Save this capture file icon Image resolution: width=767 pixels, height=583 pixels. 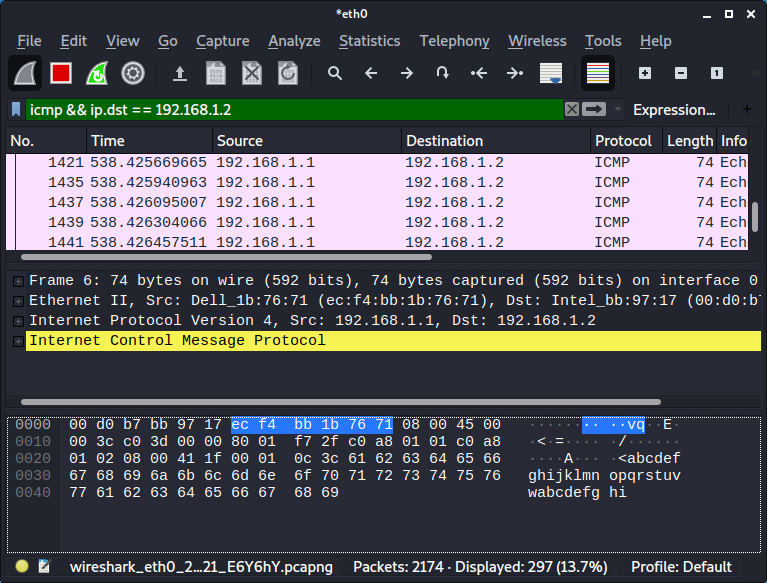point(216,73)
